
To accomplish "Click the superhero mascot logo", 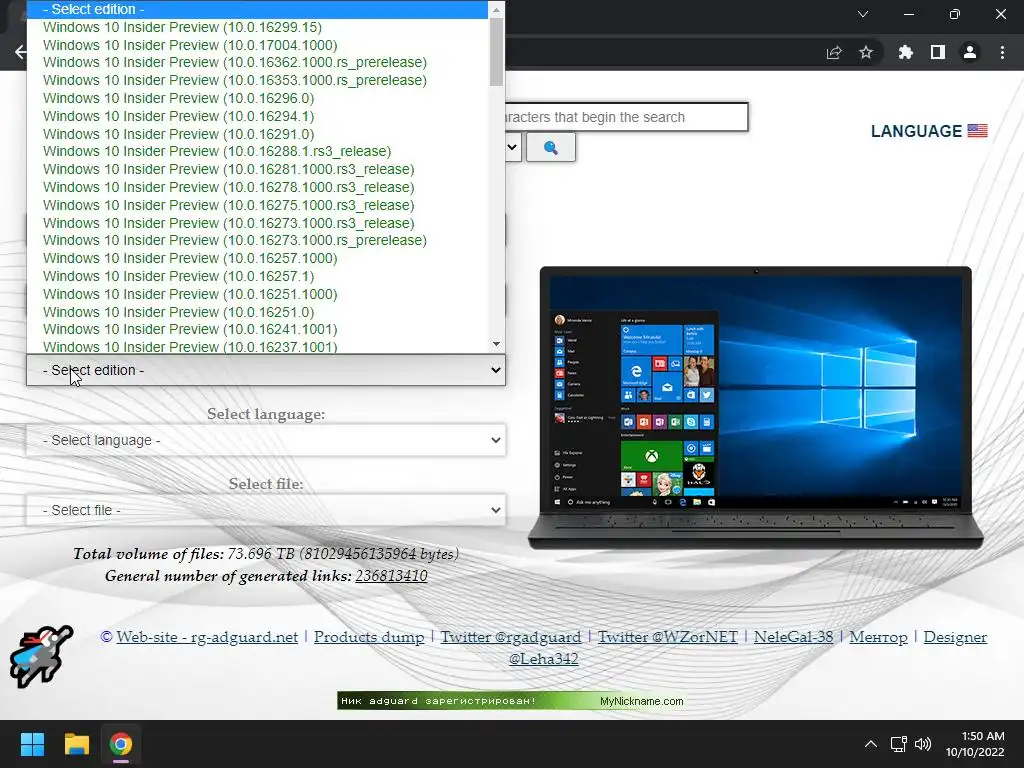I will click(x=41, y=656).
